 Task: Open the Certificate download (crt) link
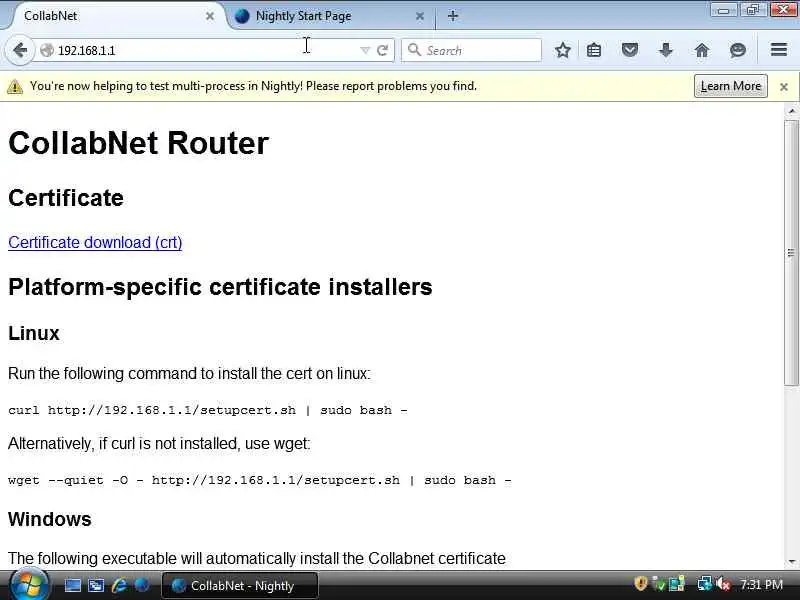(95, 242)
